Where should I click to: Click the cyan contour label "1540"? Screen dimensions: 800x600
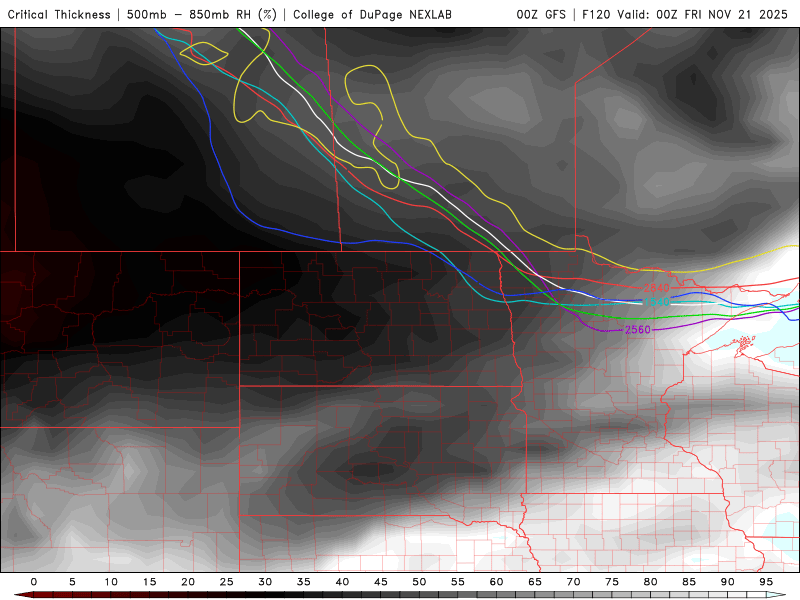click(656, 302)
